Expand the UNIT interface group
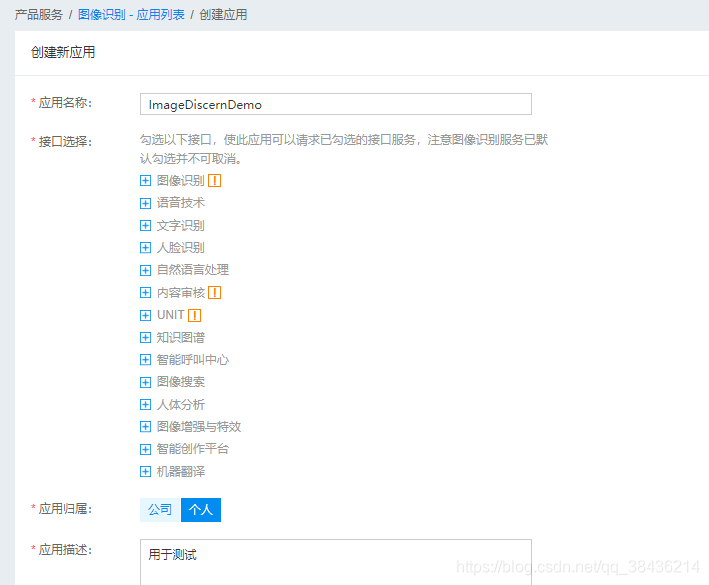The width and height of the screenshot is (709, 585). click(145, 315)
